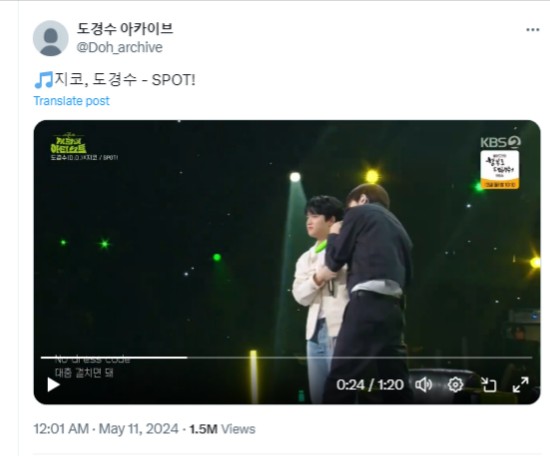Mute the video using the speaker icon
Image resolution: width=550 pixels, height=456 pixels.
click(424, 385)
